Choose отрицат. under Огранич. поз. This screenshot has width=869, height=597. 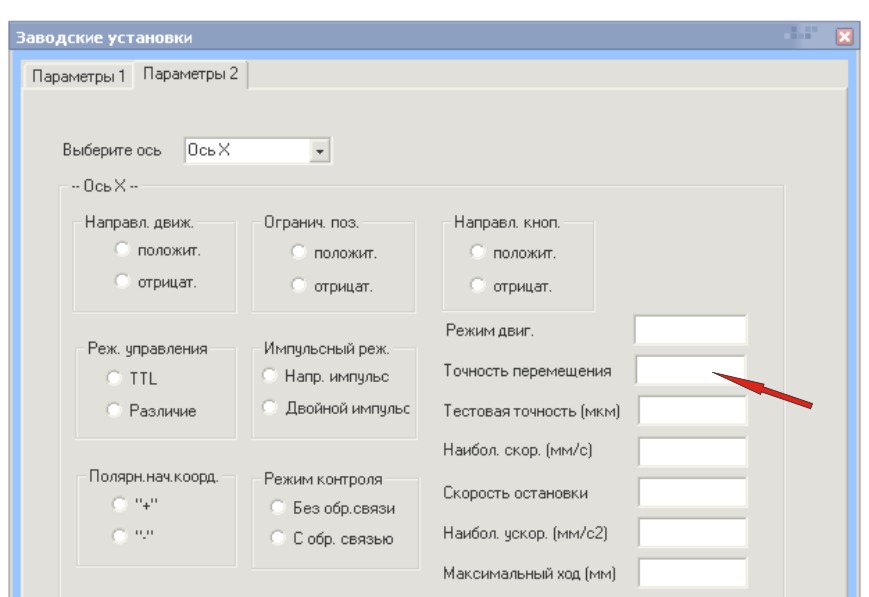[298, 286]
